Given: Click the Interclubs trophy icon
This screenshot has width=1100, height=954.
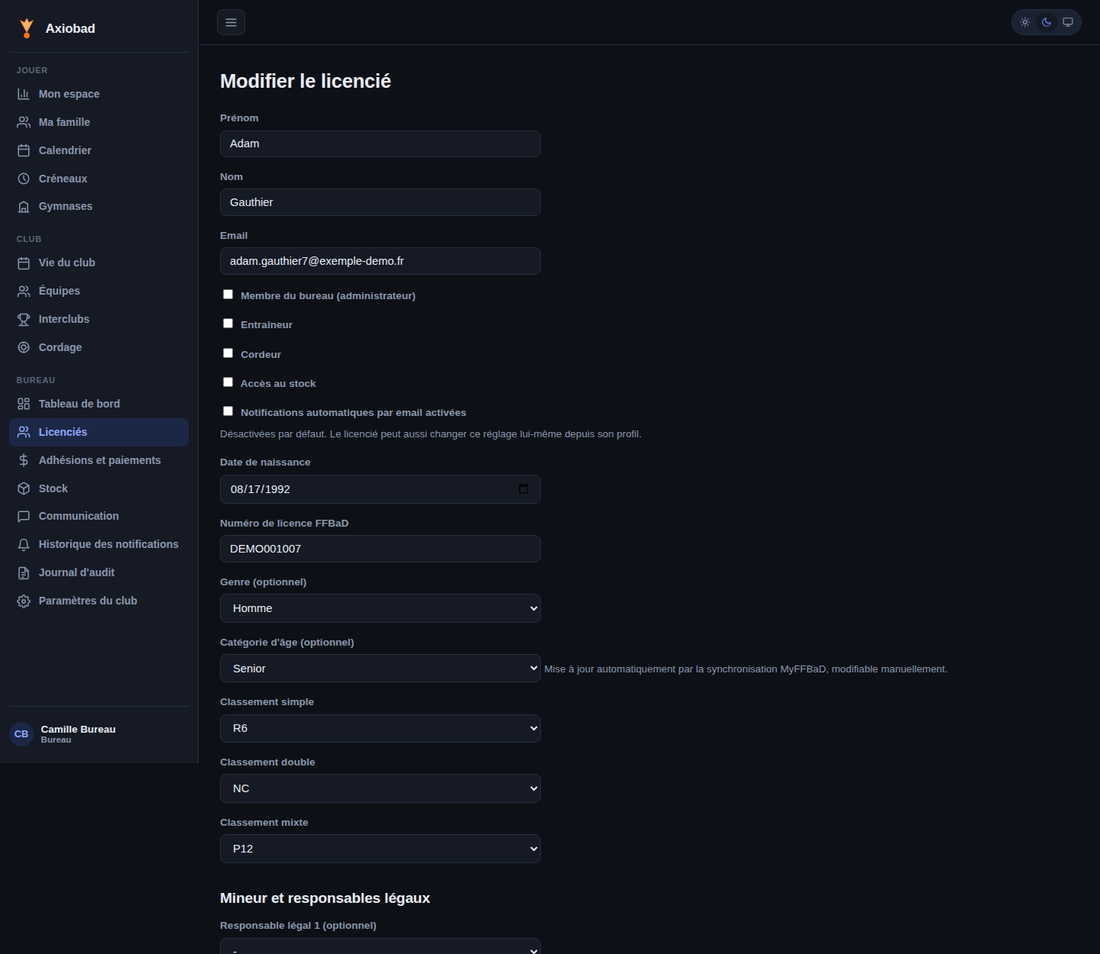Looking at the screenshot, I should [x=24, y=319].
